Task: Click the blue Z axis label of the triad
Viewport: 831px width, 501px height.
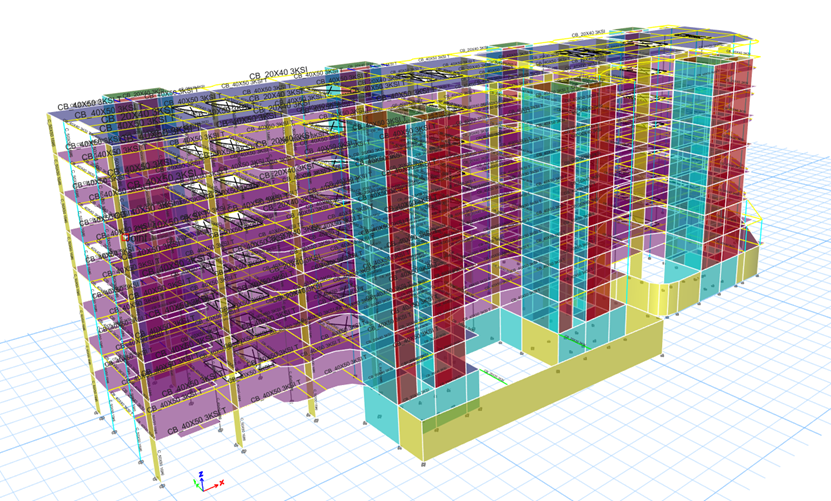Action: point(201,474)
